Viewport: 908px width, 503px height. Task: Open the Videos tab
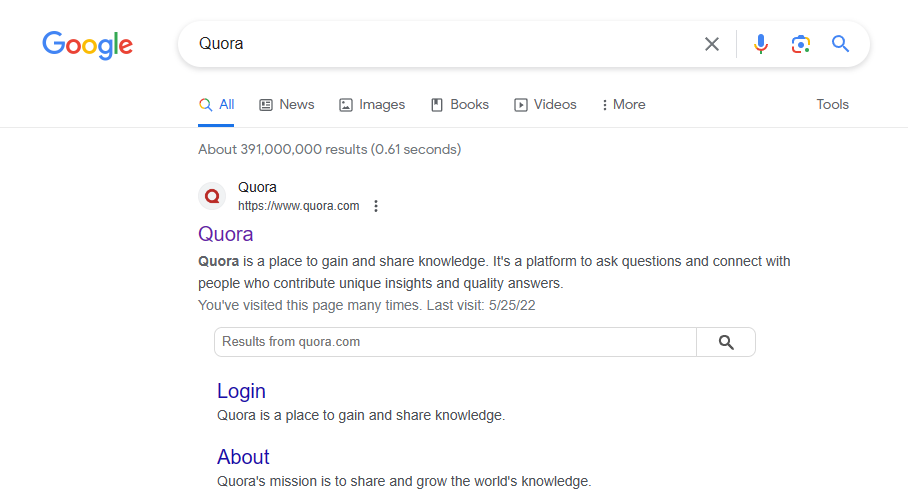[x=545, y=105]
